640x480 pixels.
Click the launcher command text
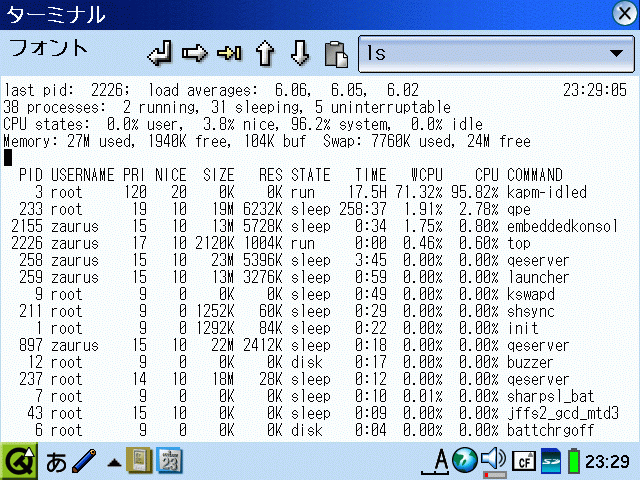(x=538, y=278)
